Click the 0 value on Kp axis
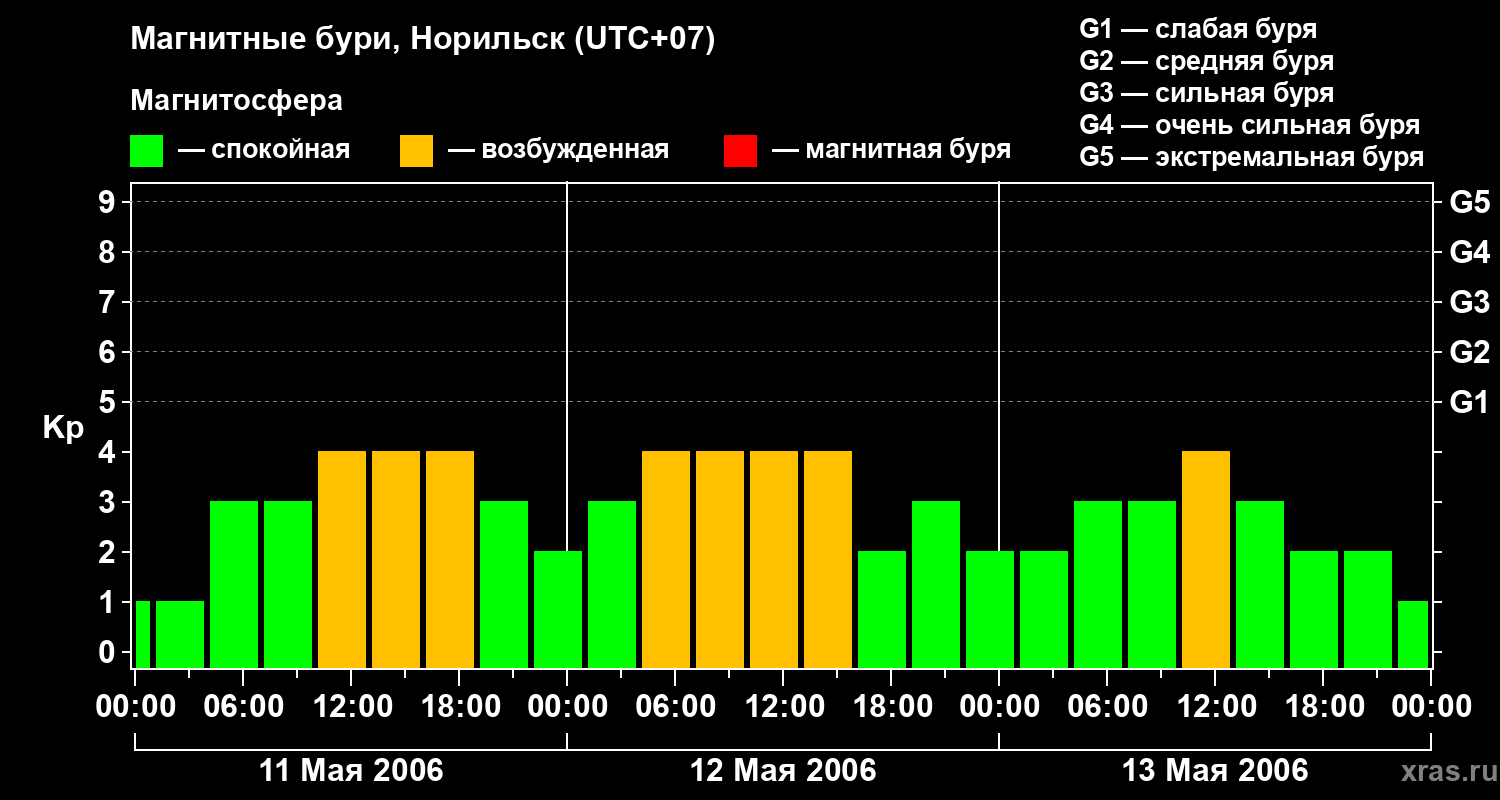This screenshot has height=800, width=1500. point(109,653)
